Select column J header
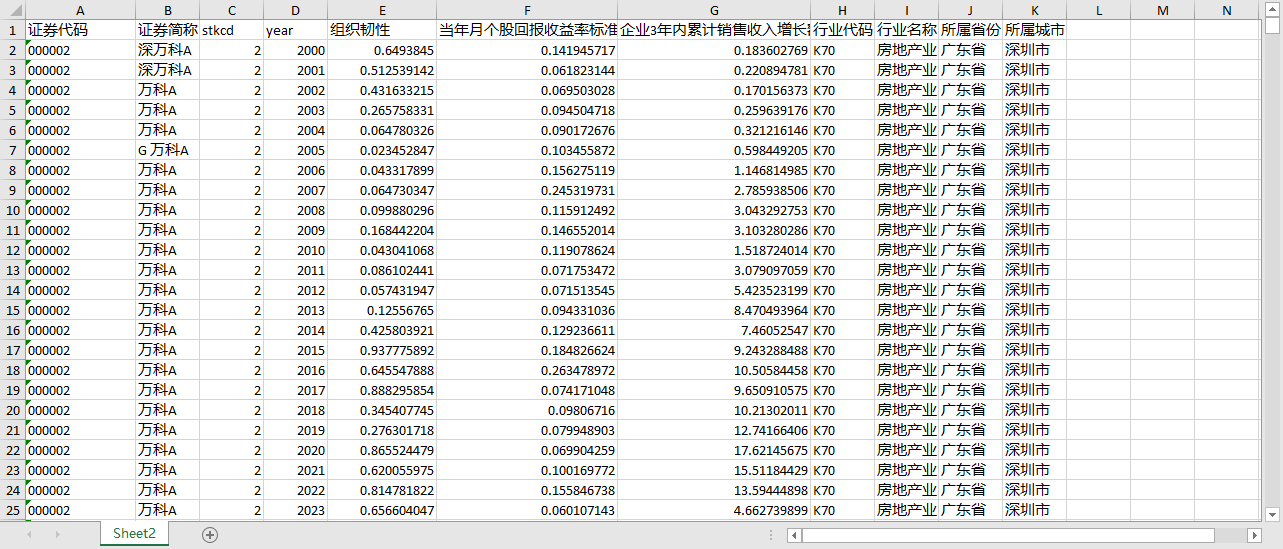Image resolution: width=1283 pixels, height=549 pixels. click(970, 10)
